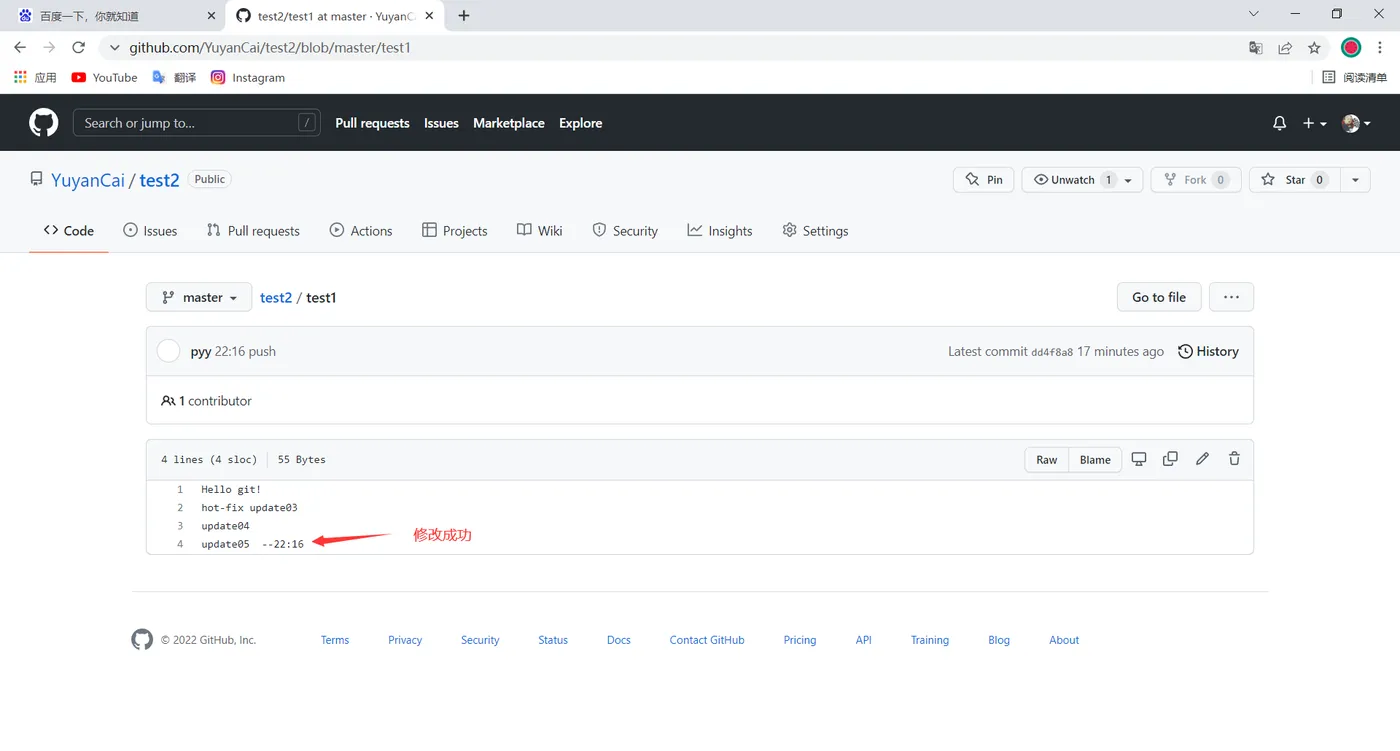1400x751 pixels.
Task: Open the commit History
Action: tap(1209, 351)
